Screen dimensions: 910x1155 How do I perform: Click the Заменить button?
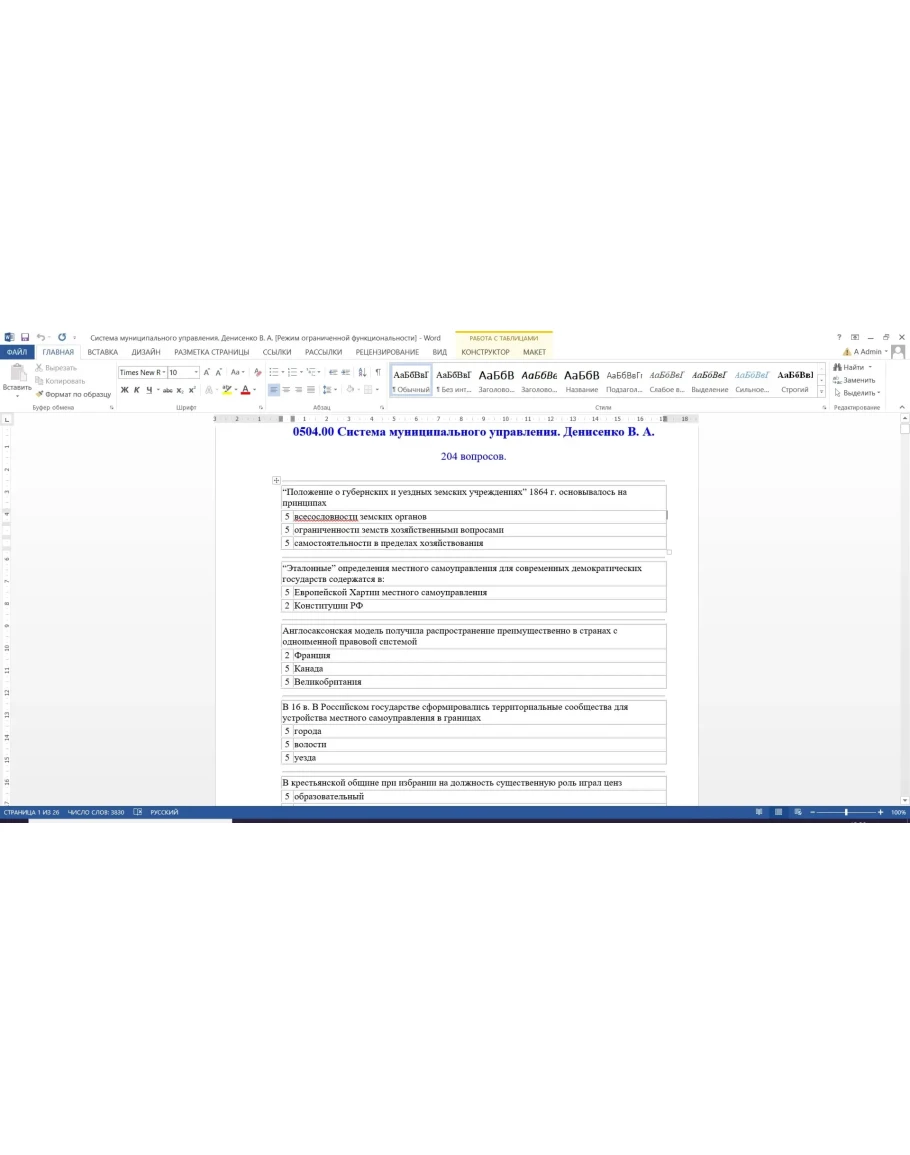tap(855, 380)
